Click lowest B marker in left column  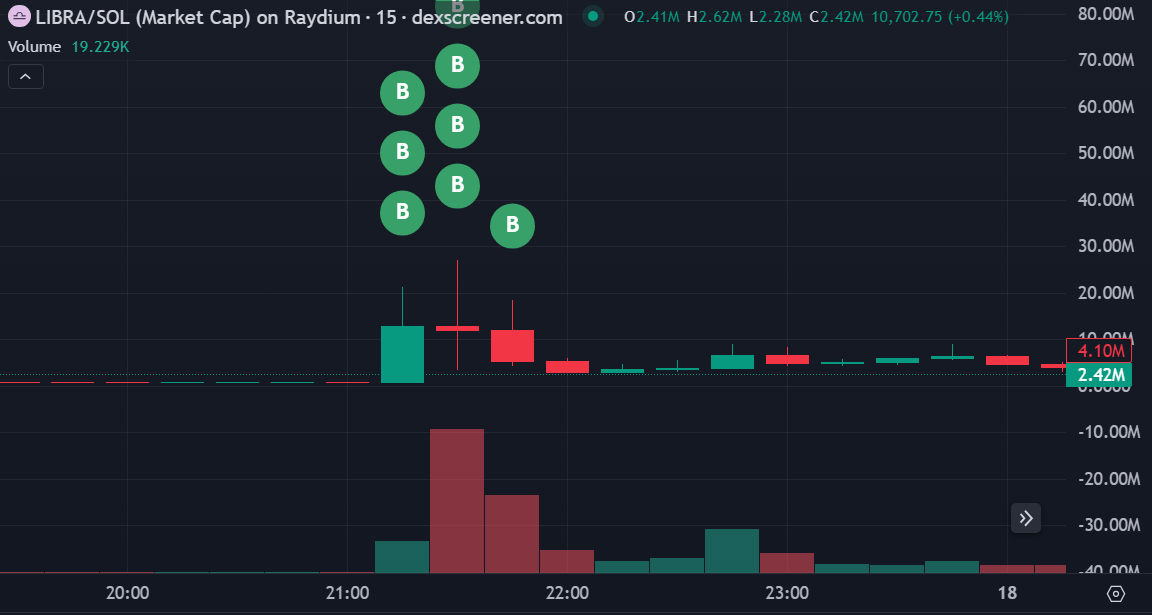point(402,212)
